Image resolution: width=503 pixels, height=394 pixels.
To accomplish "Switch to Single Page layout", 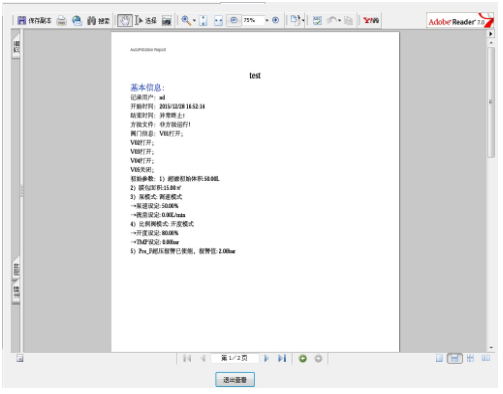I will (439, 358).
